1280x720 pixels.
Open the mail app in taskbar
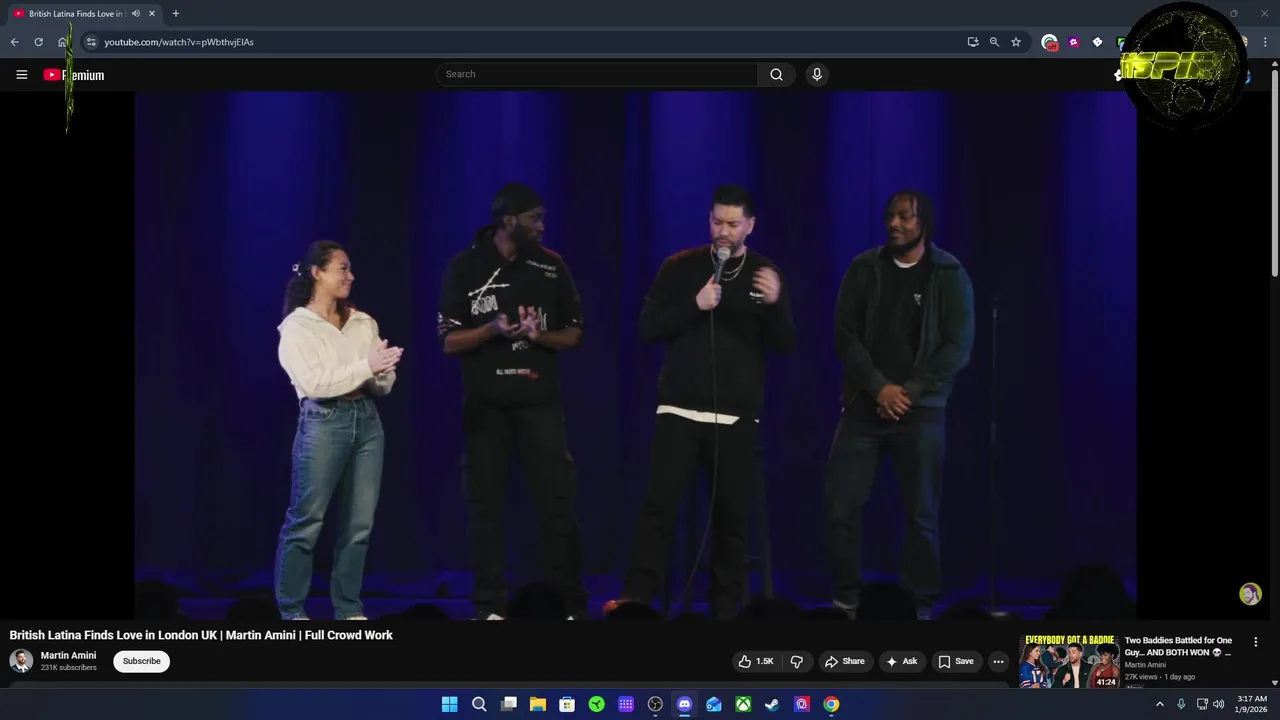tap(714, 704)
